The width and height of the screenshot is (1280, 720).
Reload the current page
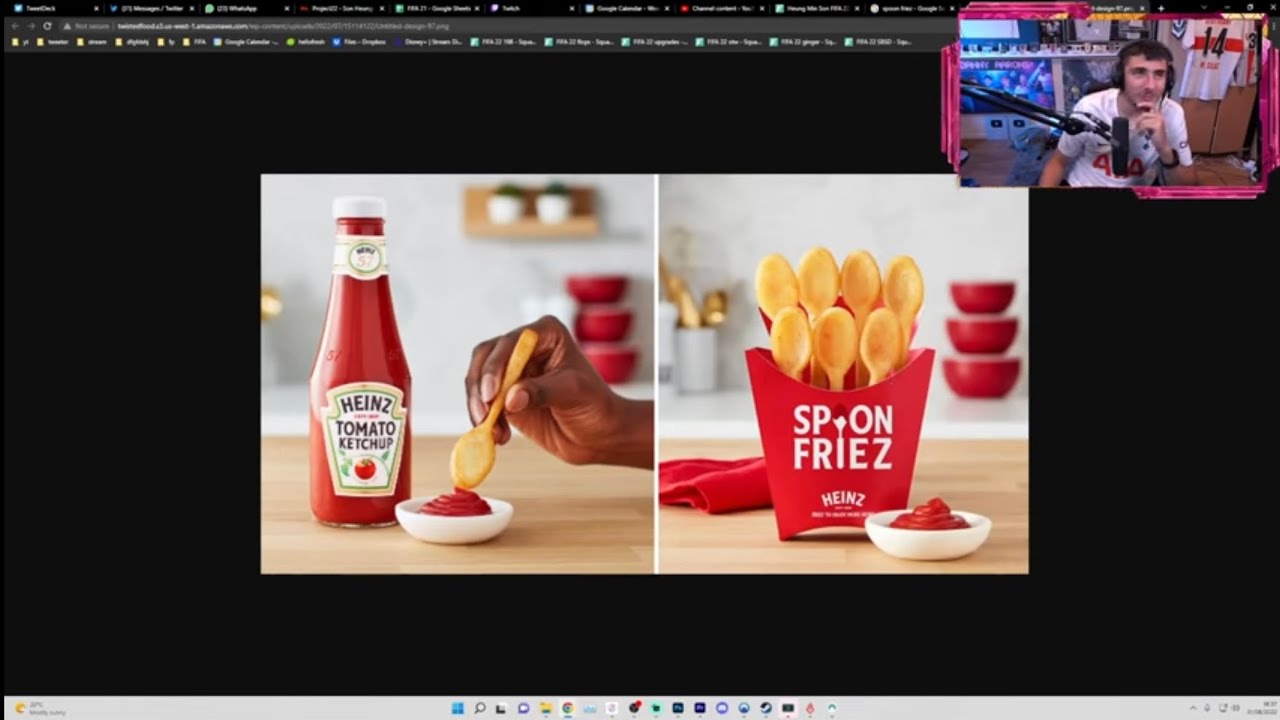47,26
